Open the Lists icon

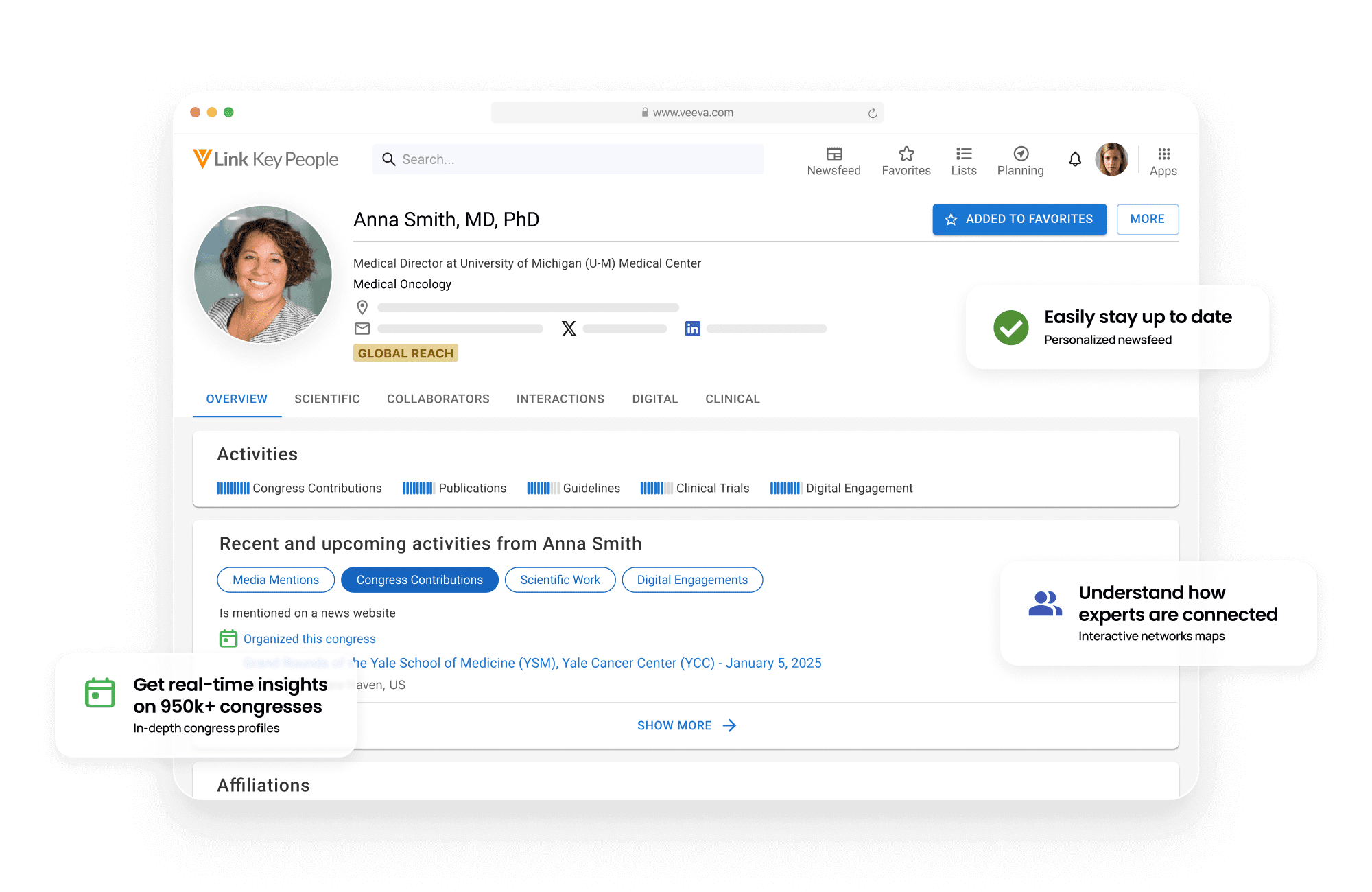(963, 154)
